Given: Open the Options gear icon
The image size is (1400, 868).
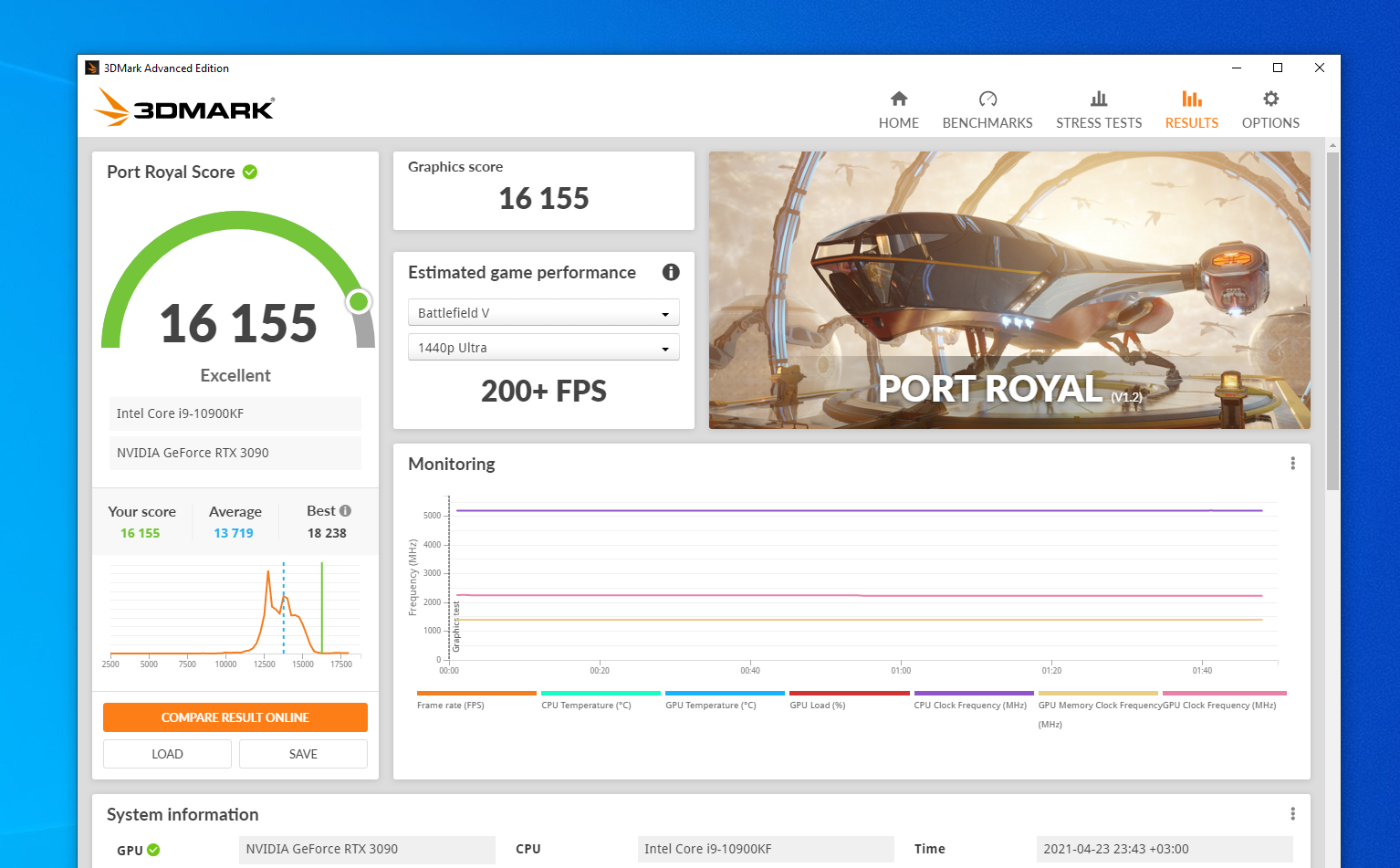Looking at the screenshot, I should point(1270,99).
